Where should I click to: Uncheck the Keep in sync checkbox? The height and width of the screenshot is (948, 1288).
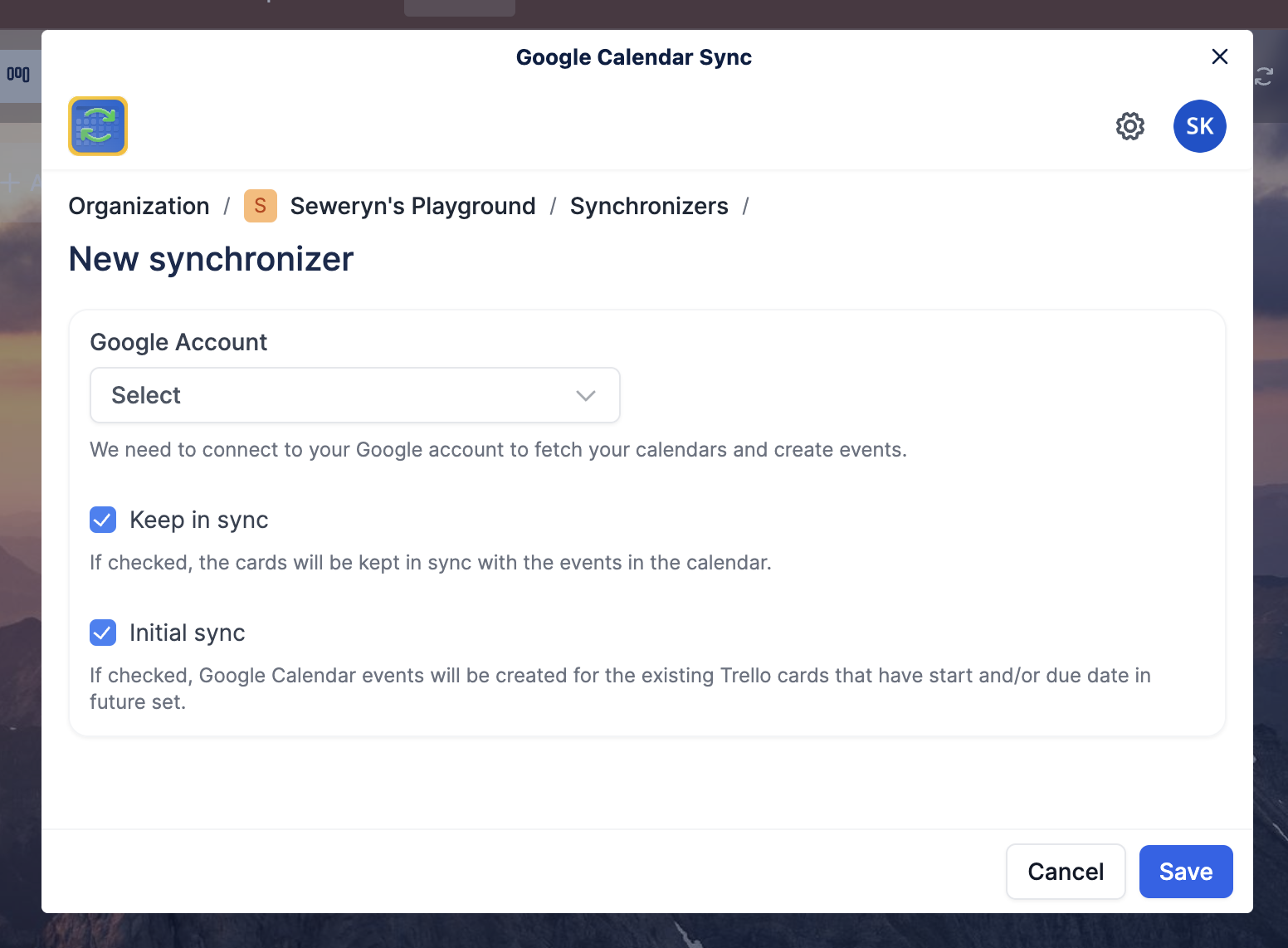(x=103, y=520)
